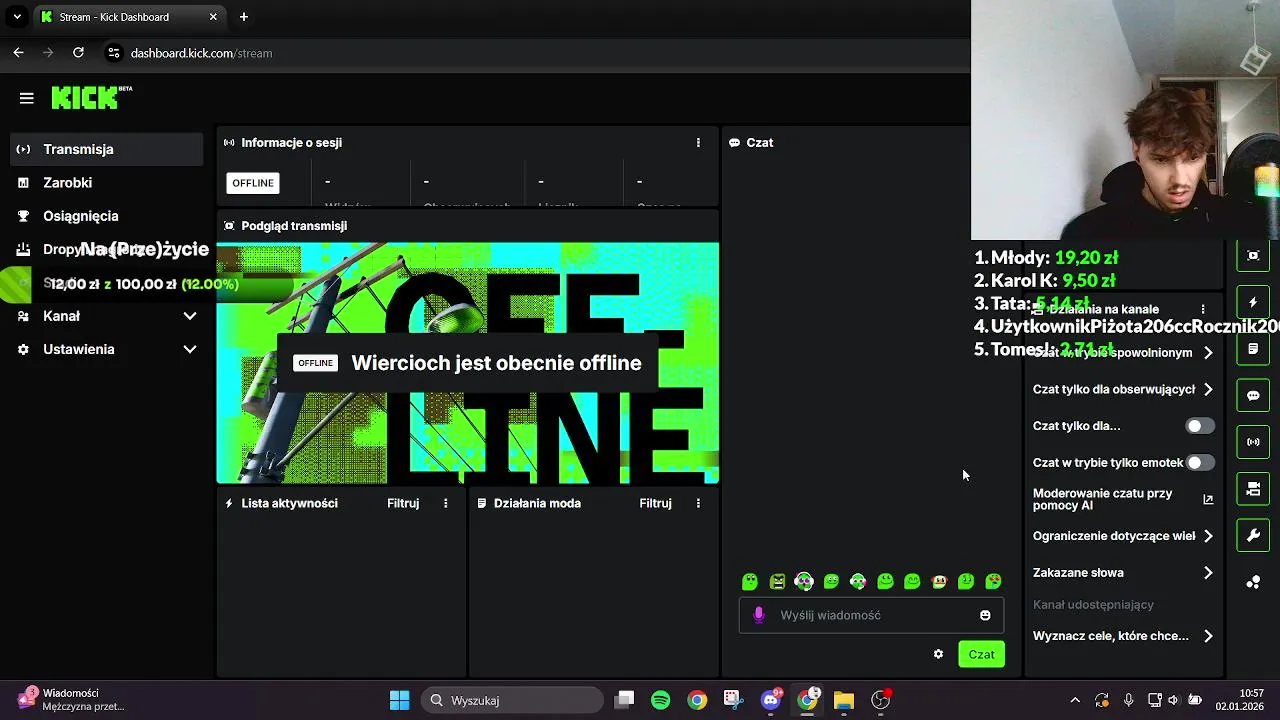The height and width of the screenshot is (720, 1280).
Task: Click the broadcast signal icon in right sidebar
Action: [1253, 442]
